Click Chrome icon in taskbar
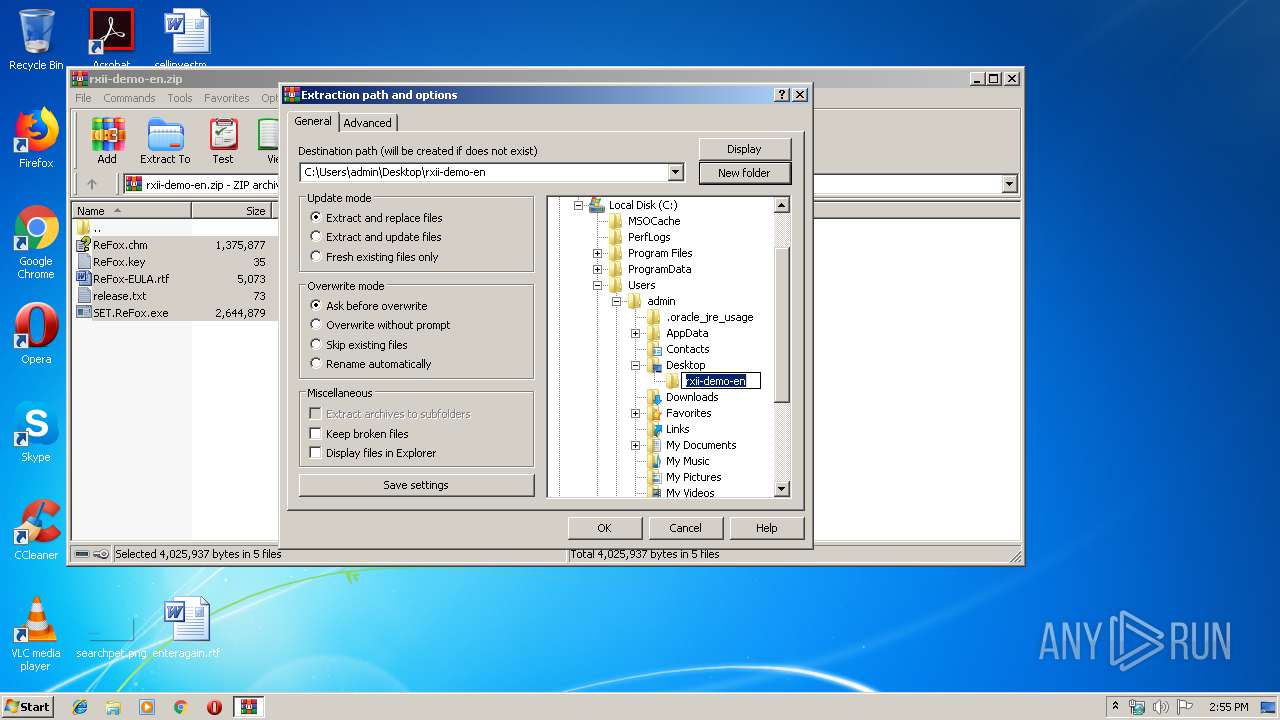 click(x=181, y=707)
